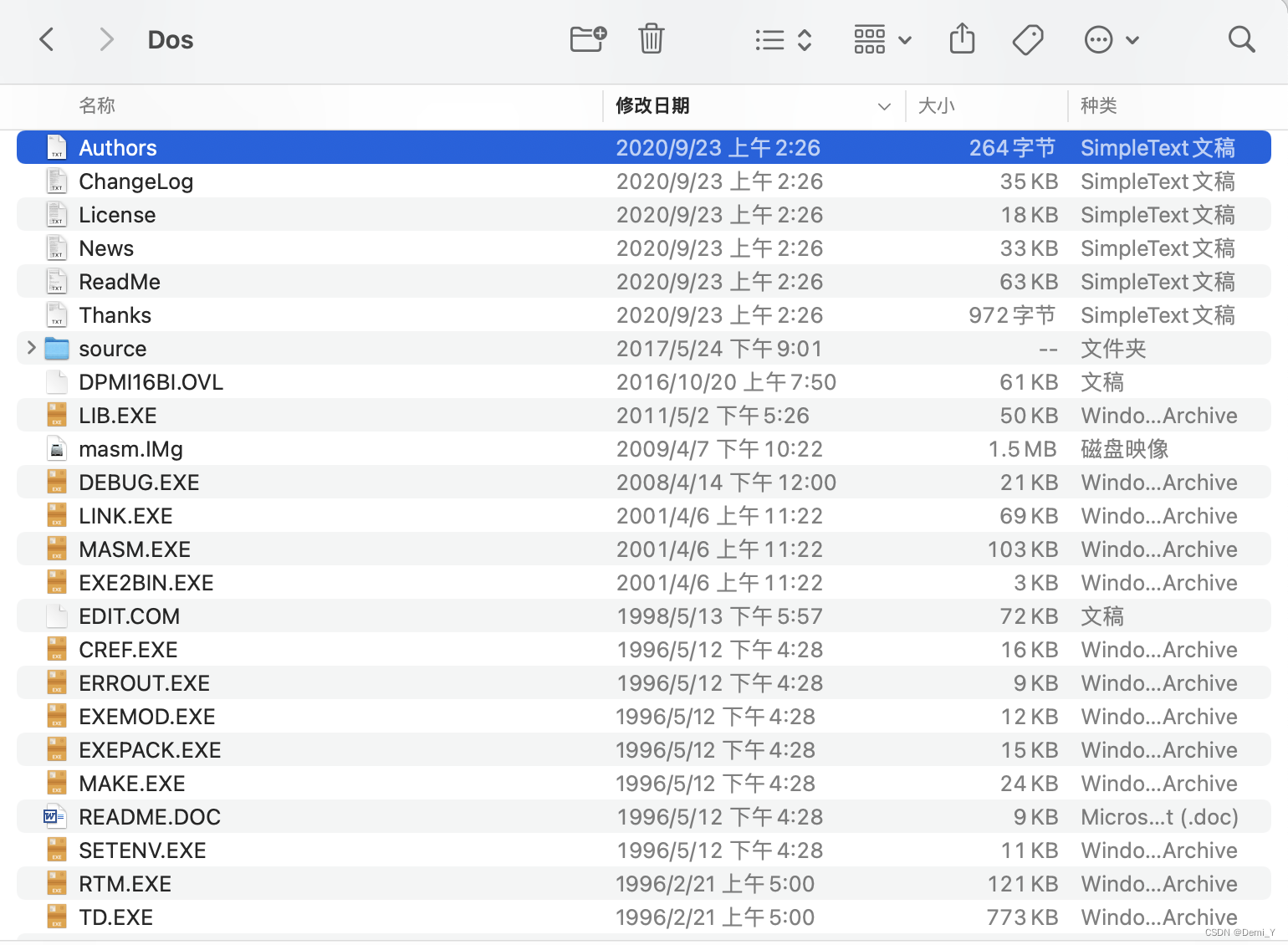
Task: Click the group view icon
Action: [x=869, y=38]
